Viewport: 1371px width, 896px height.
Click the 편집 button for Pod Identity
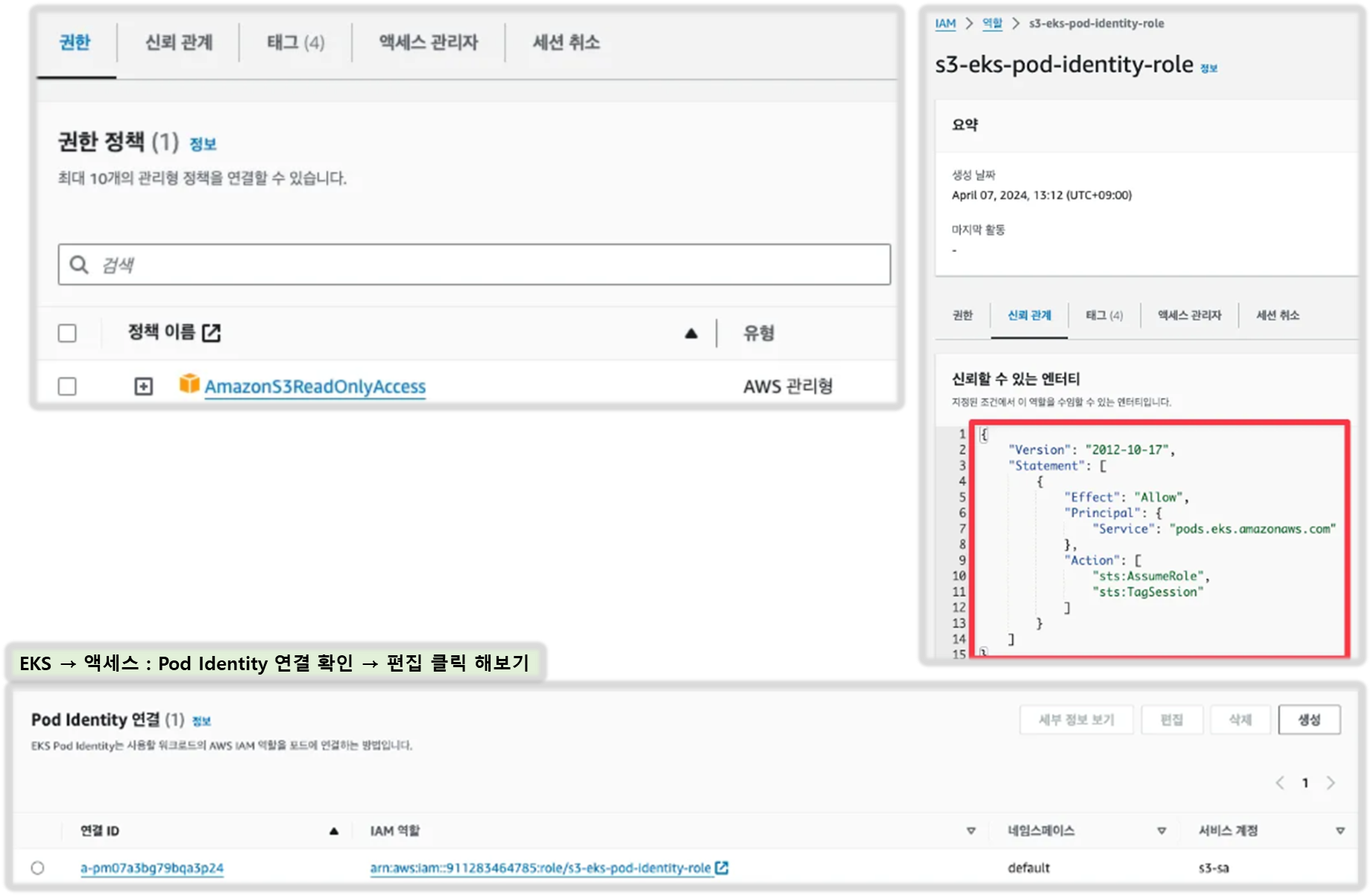(1172, 719)
